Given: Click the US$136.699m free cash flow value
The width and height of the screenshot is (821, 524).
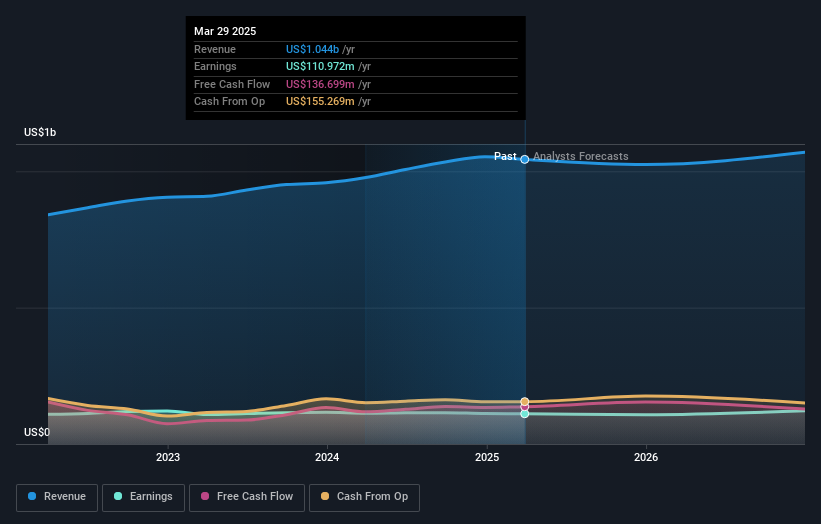Looking at the screenshot, I should pyautogui.click(x=320, y=84).
